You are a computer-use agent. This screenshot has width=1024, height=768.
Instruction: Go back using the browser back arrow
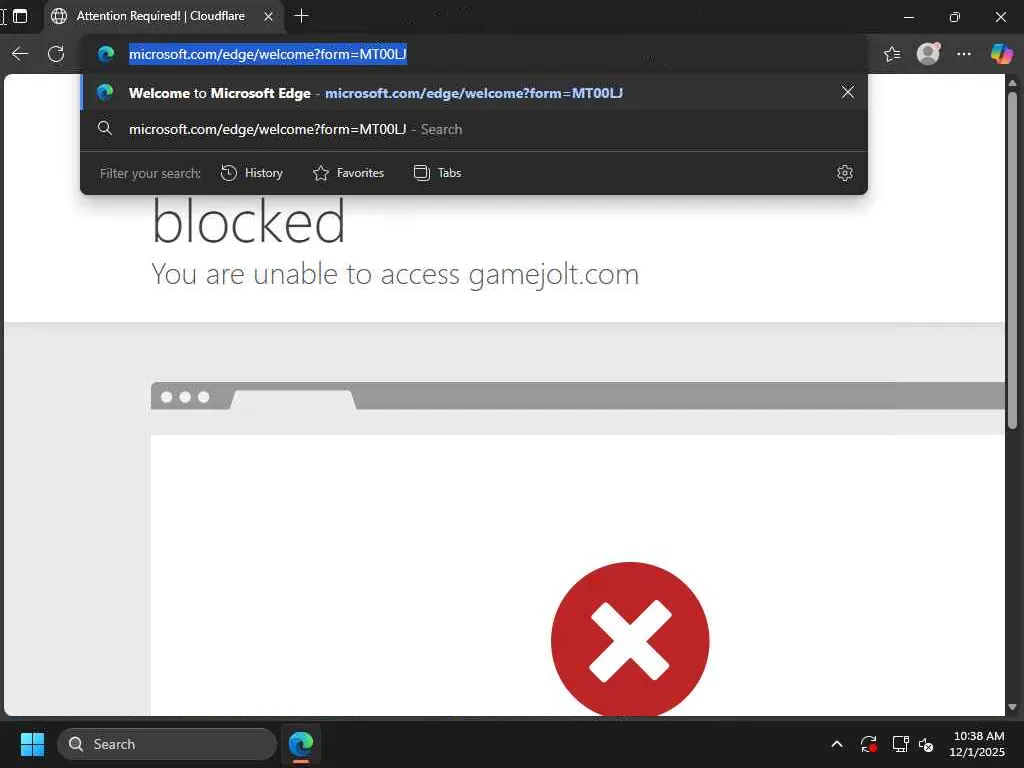pyautogui.click(x=20, y=54)
